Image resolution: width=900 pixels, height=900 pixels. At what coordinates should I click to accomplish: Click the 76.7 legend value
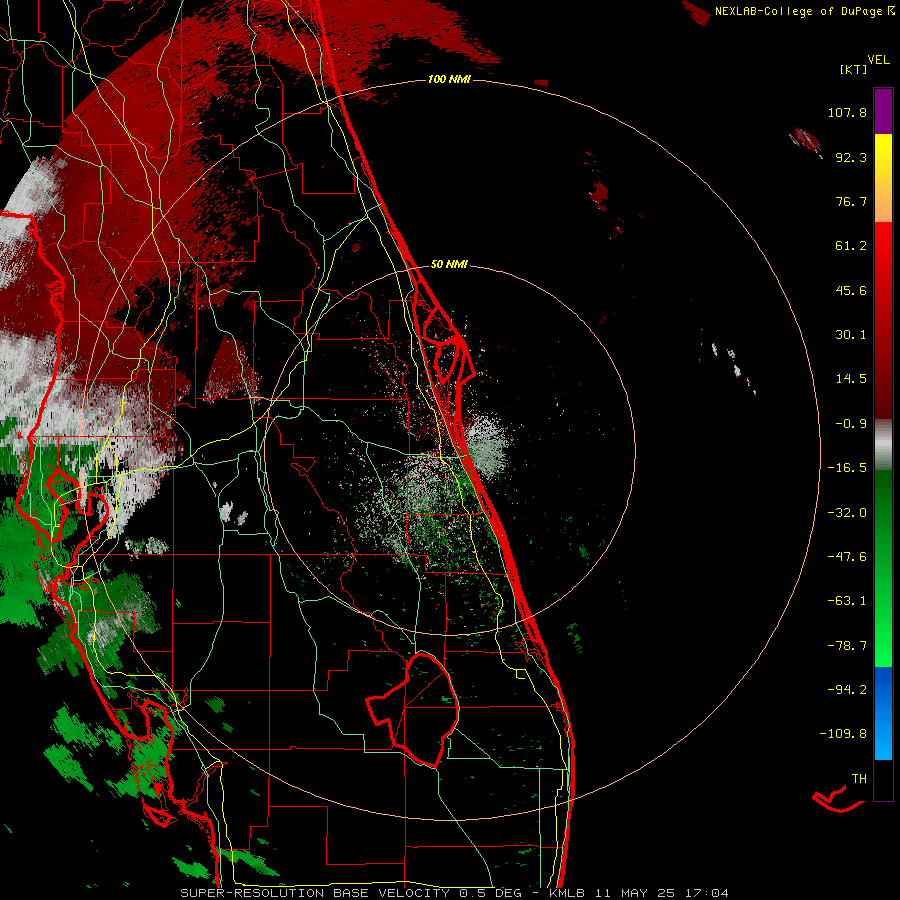pos(851,201)
